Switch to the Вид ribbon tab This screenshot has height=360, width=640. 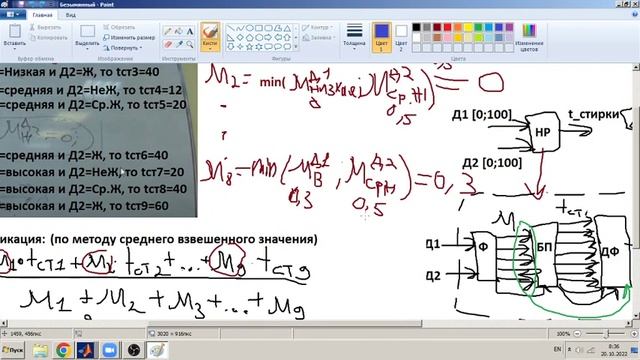(71, 15)
